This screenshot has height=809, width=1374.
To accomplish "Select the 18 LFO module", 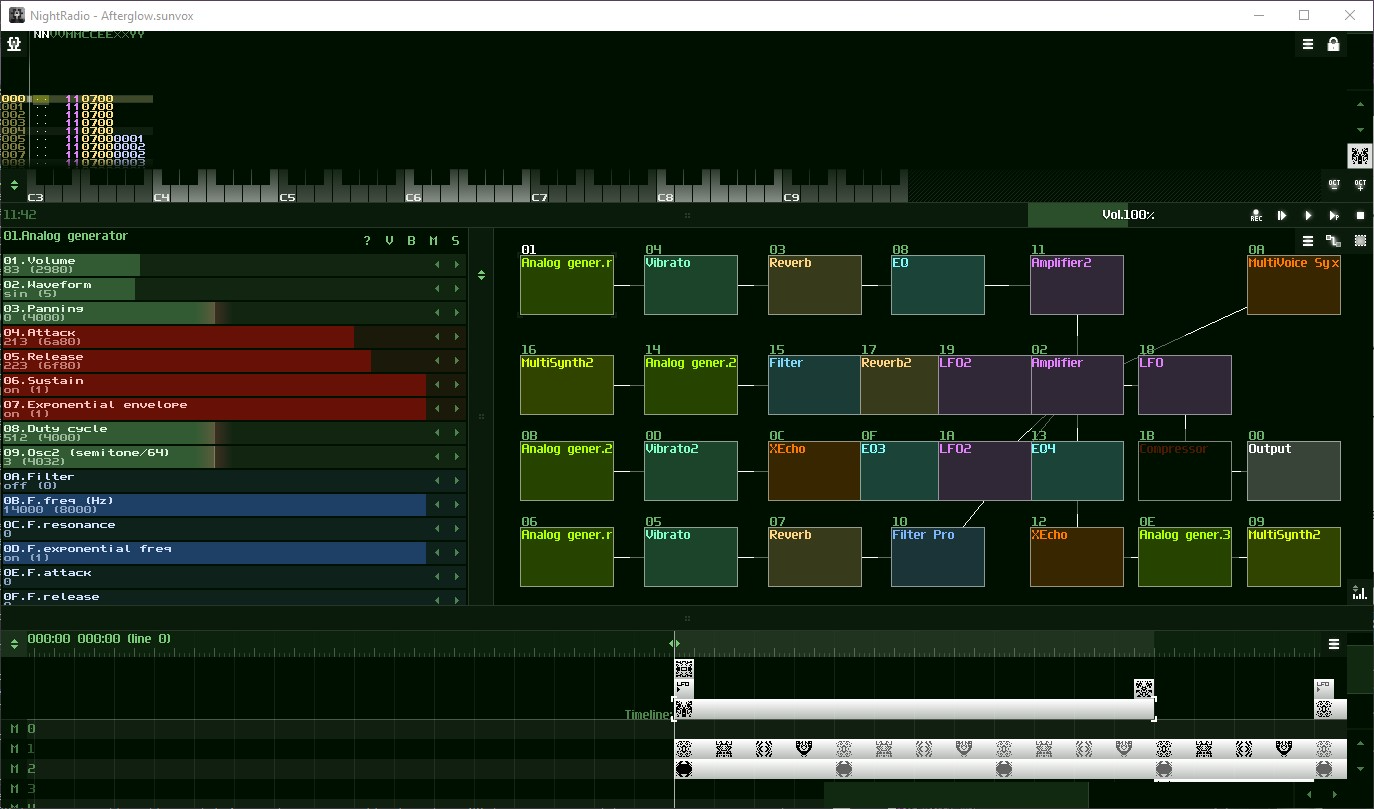I will [x=1185, y=385].
